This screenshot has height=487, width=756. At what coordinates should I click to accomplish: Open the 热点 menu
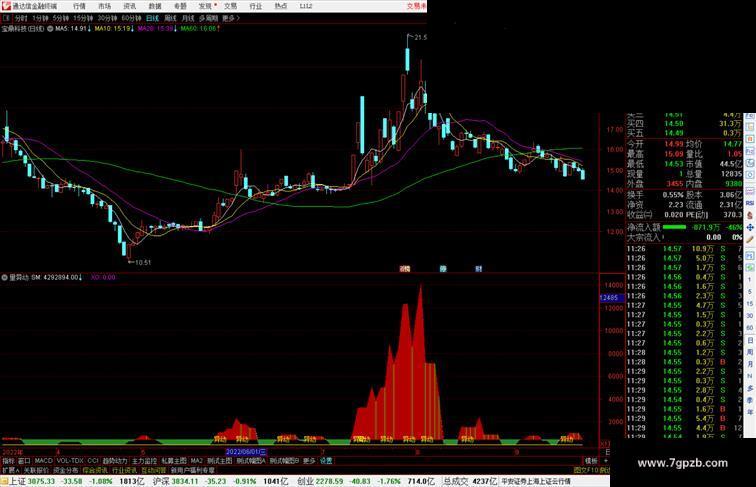coord(281,6)
